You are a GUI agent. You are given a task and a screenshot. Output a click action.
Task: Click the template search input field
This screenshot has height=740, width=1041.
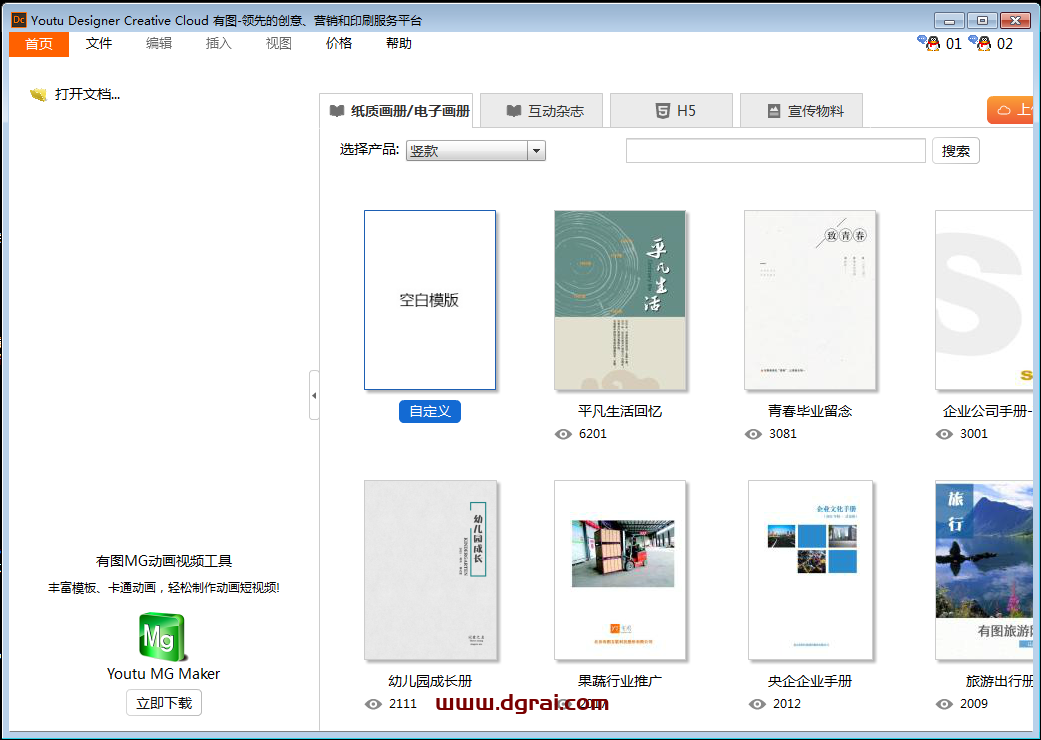pyautogui.click(x=775, y=151)
